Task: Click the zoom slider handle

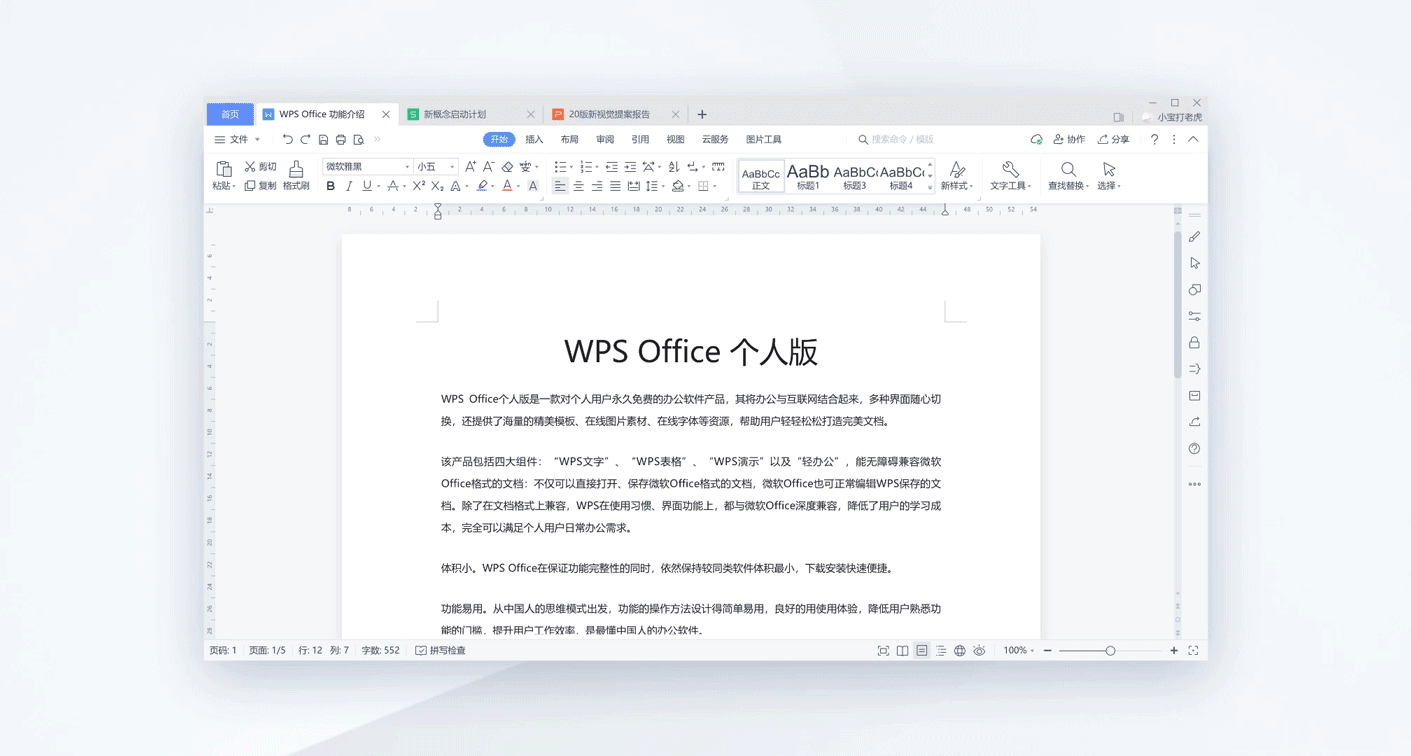Action: (1110, 650)
